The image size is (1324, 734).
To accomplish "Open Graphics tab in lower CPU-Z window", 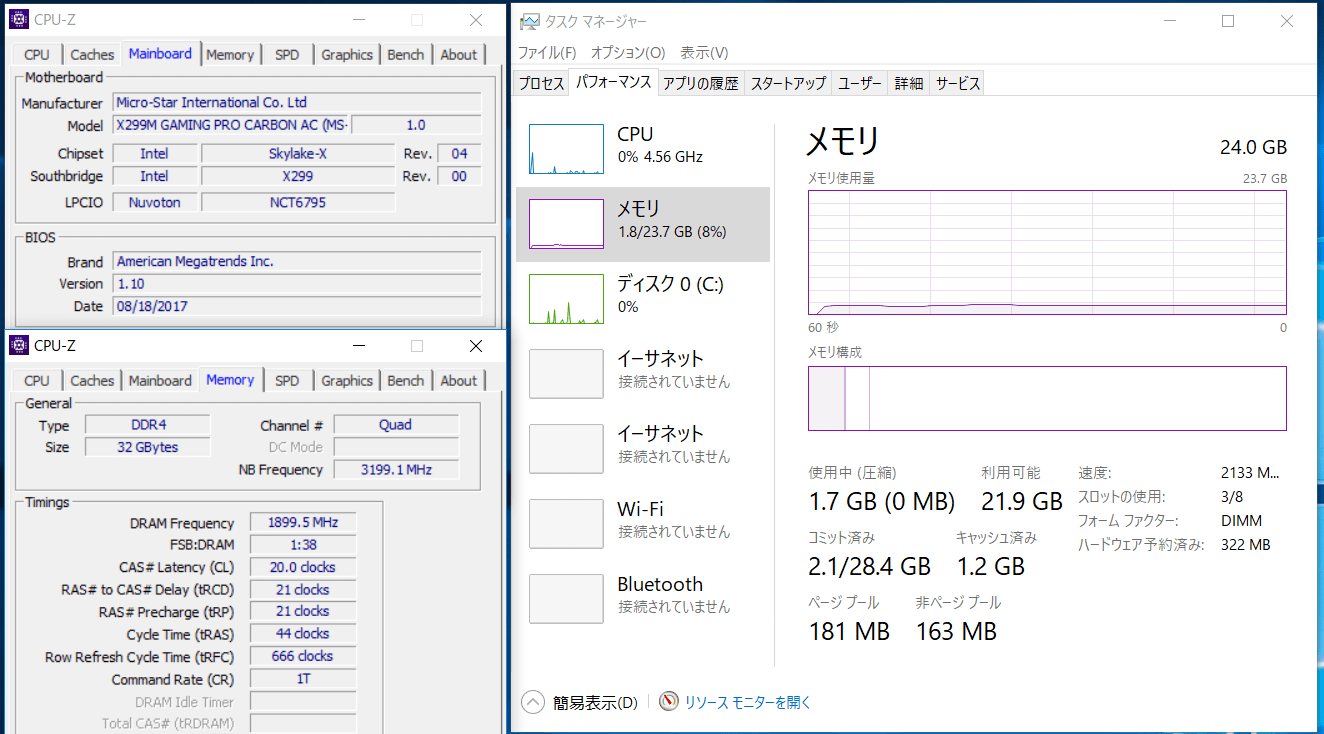I will (347, 381).
